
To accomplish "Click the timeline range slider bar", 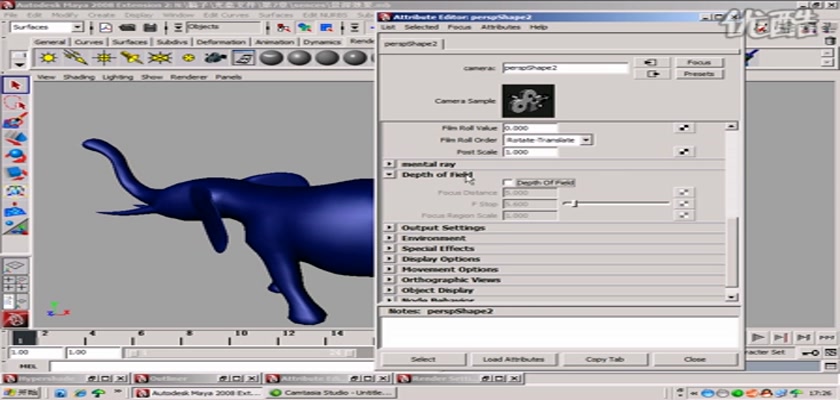I will tap(240, 352).
